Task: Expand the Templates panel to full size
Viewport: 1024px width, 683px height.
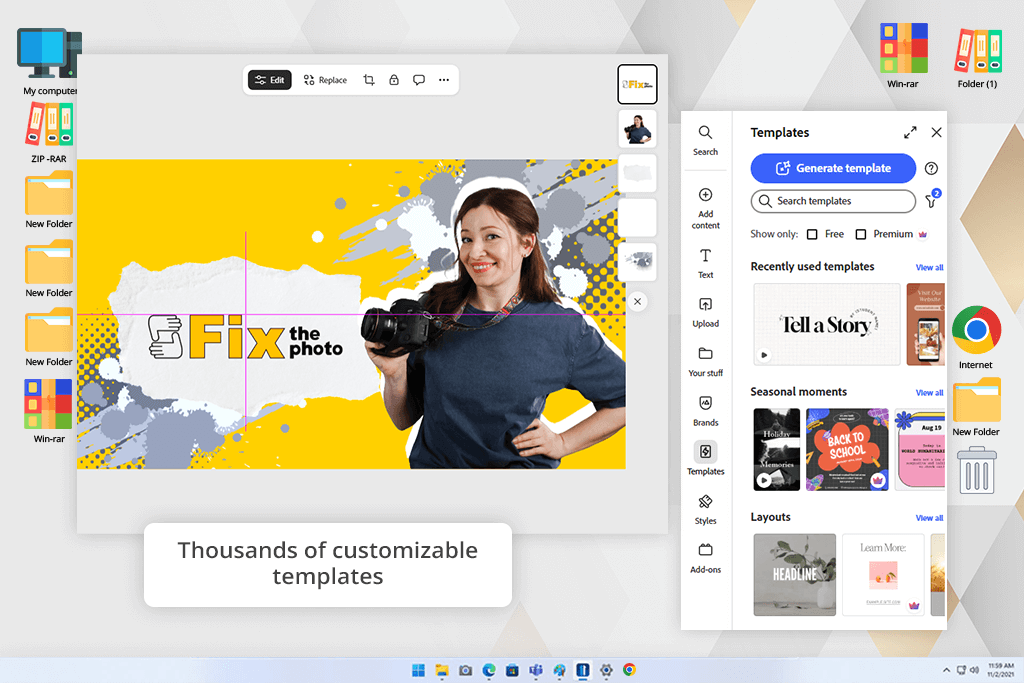Action: 910,133
